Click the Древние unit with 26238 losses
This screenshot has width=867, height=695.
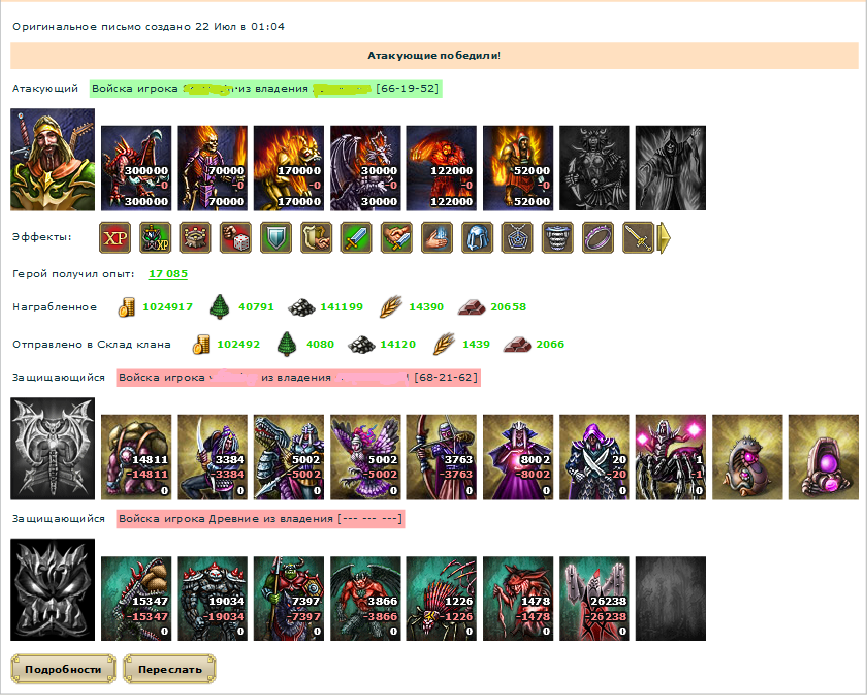[x=594, y=599]
